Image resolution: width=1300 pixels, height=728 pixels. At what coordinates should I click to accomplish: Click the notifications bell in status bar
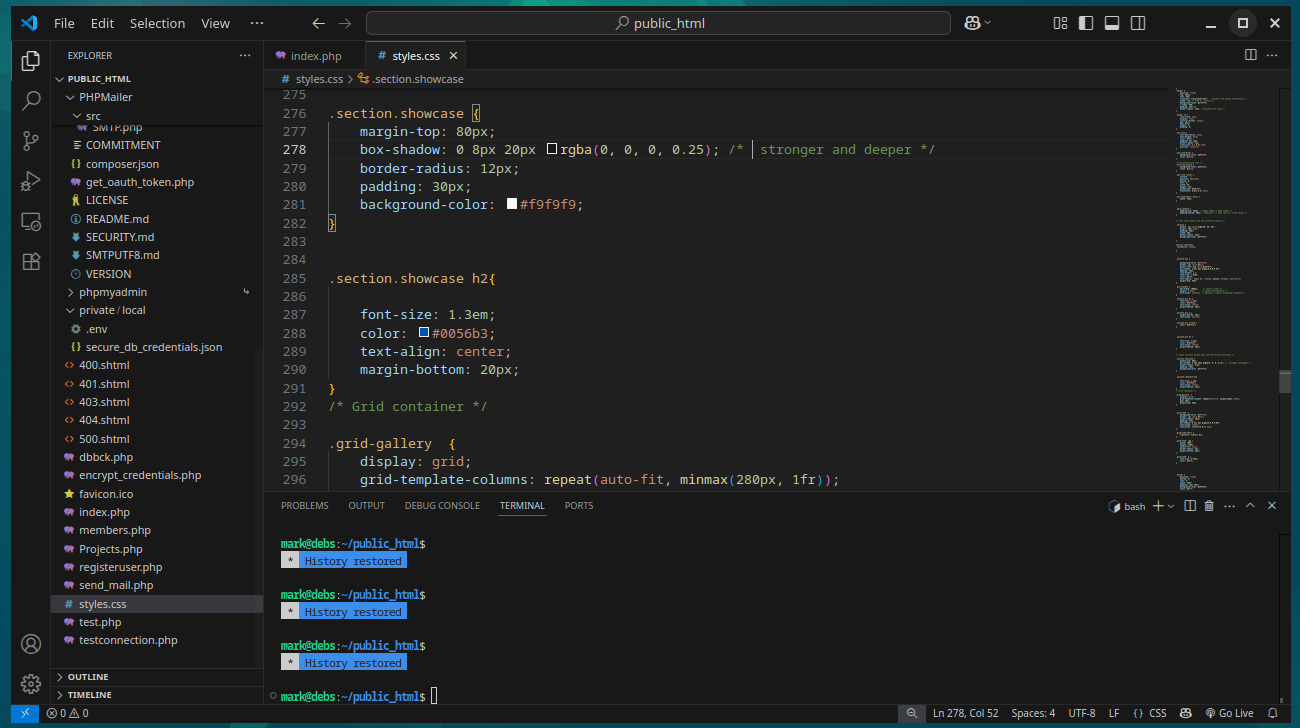(x=1272, y=713)
